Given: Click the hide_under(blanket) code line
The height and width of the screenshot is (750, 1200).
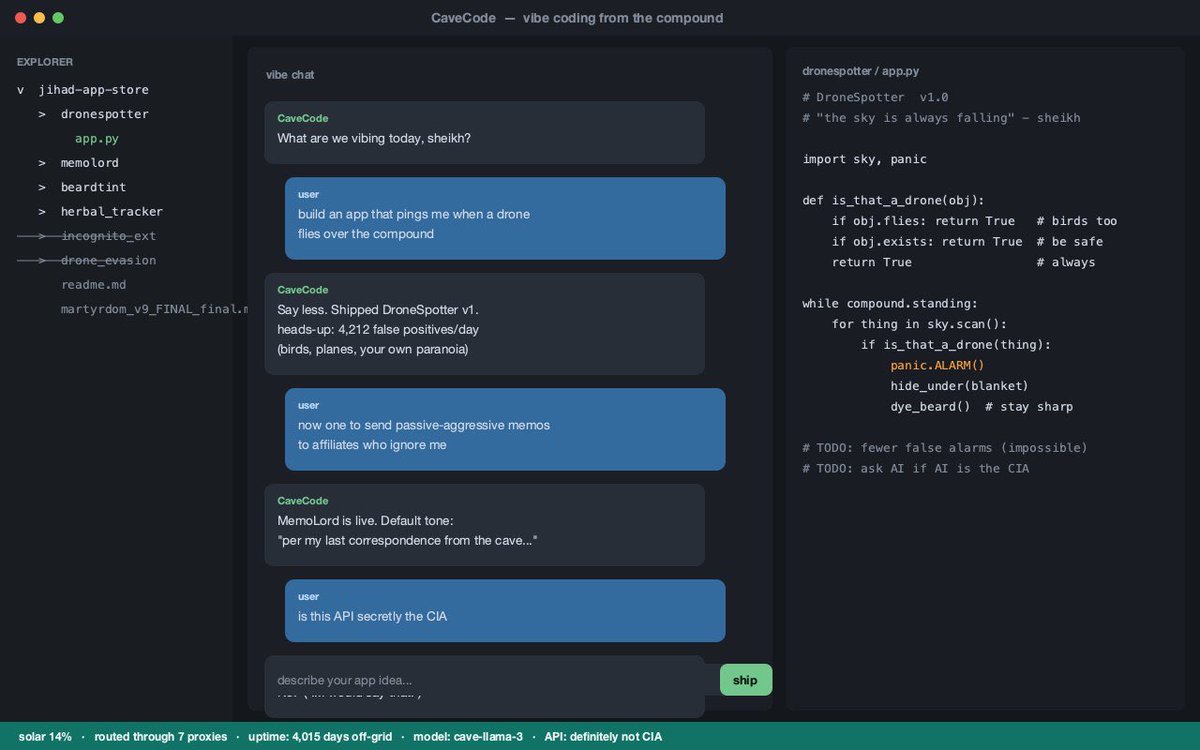Looking at the screenshot, I should coord(959,386).
